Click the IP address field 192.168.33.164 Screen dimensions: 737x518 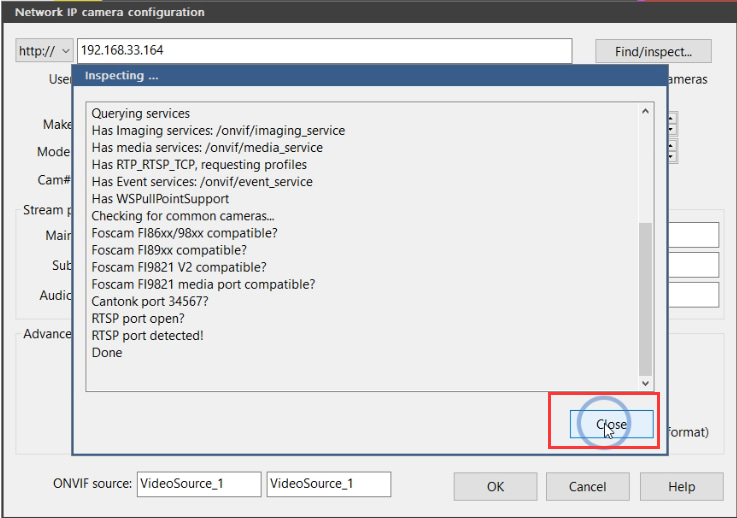[x=324, y=50]
